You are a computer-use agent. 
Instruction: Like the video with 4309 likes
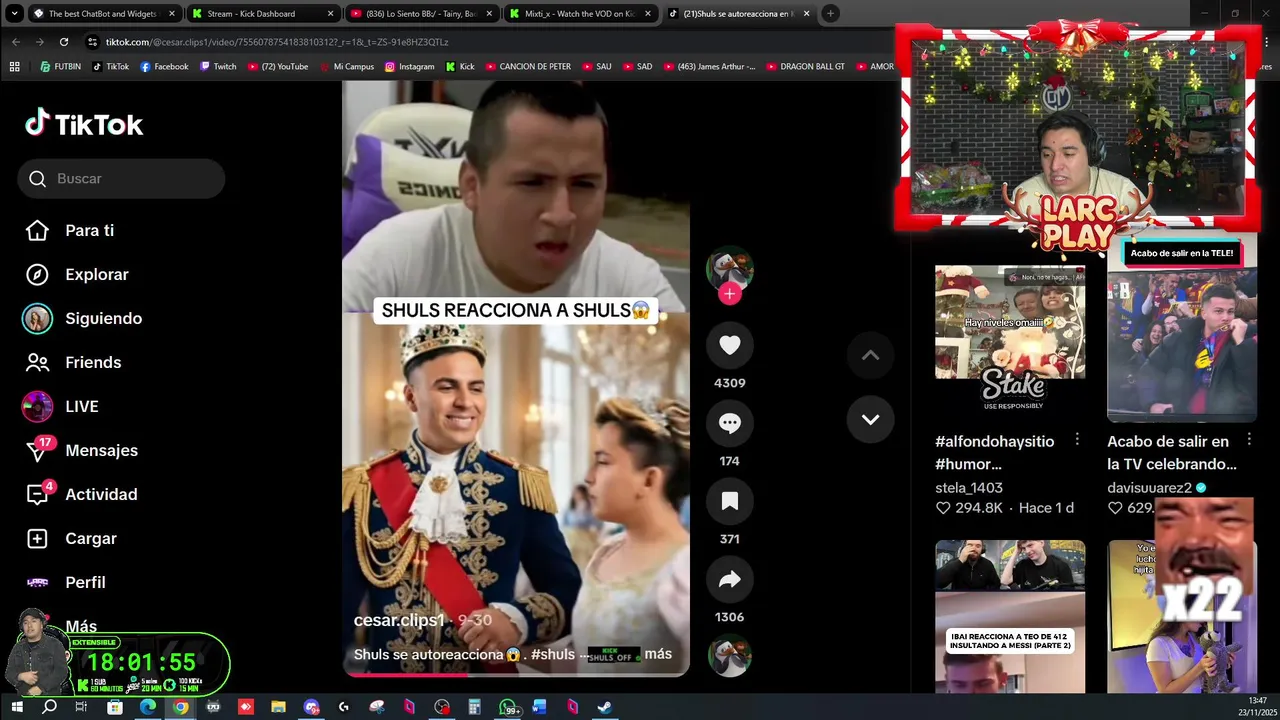click(730, 345)
